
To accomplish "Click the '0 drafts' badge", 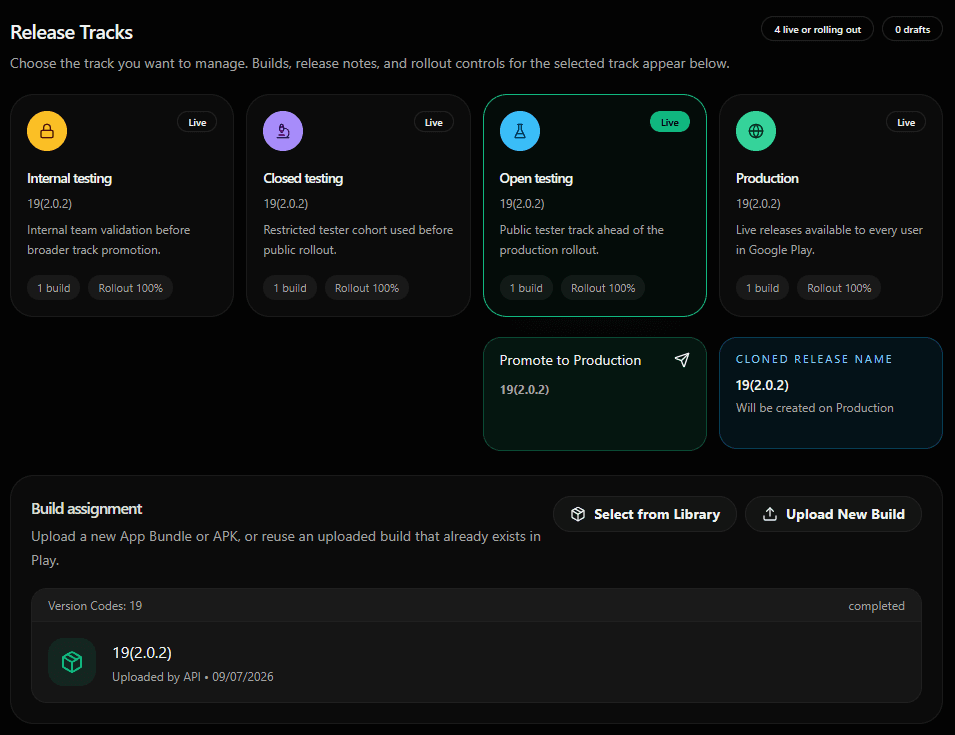I will [x=912, y=29].
